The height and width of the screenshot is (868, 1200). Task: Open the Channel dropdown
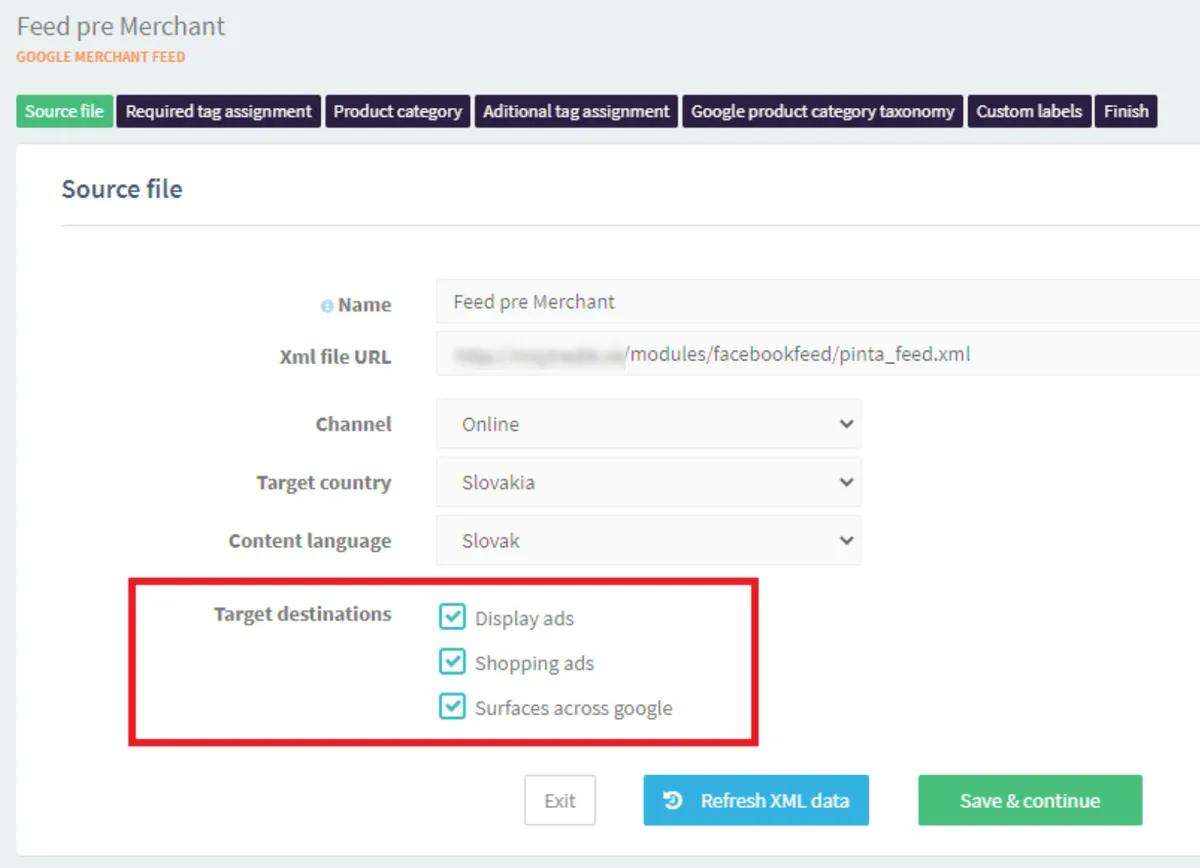[x=648, y=424]
